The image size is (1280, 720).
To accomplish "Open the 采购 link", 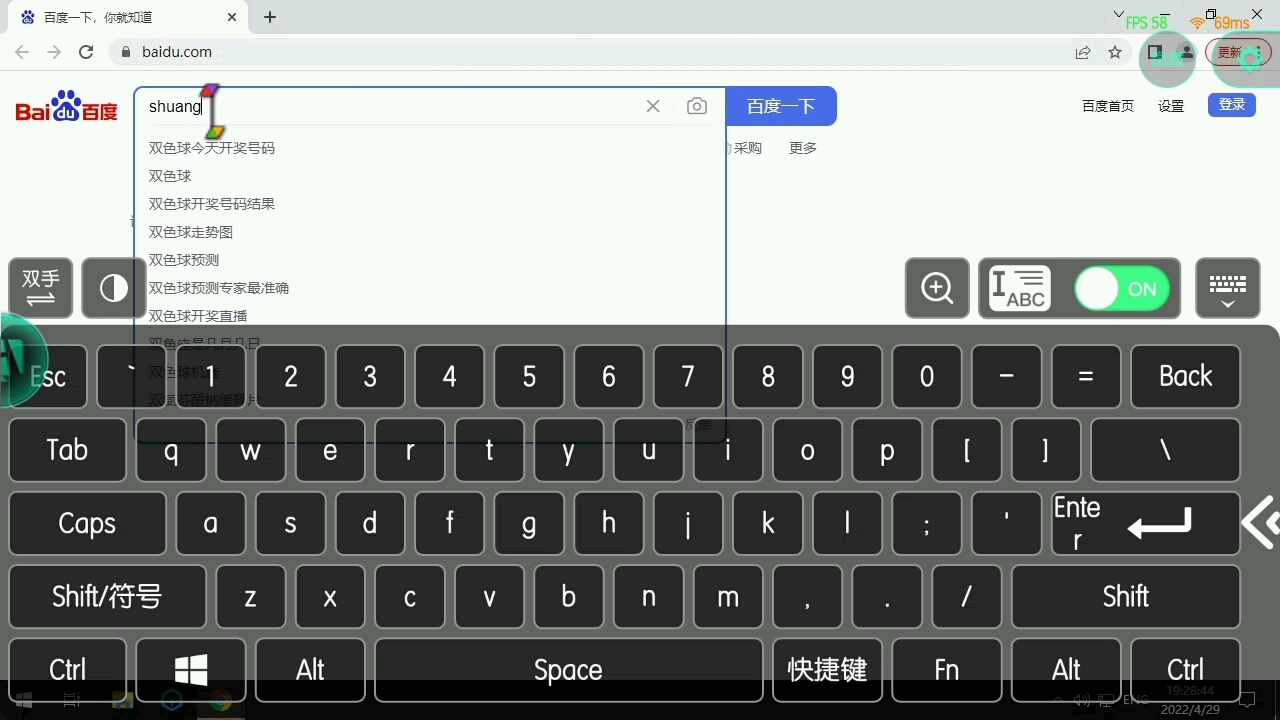I will [x=747, y=148].
